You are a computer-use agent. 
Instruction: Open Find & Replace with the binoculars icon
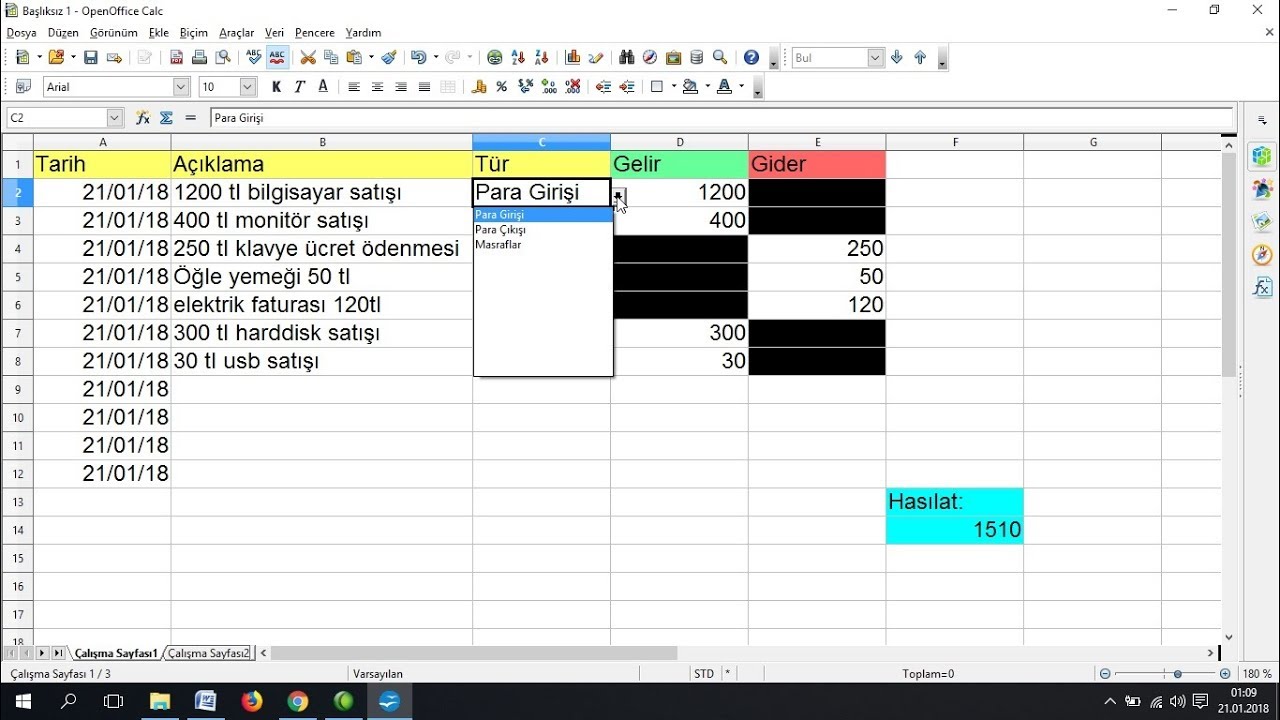(627, 58)
